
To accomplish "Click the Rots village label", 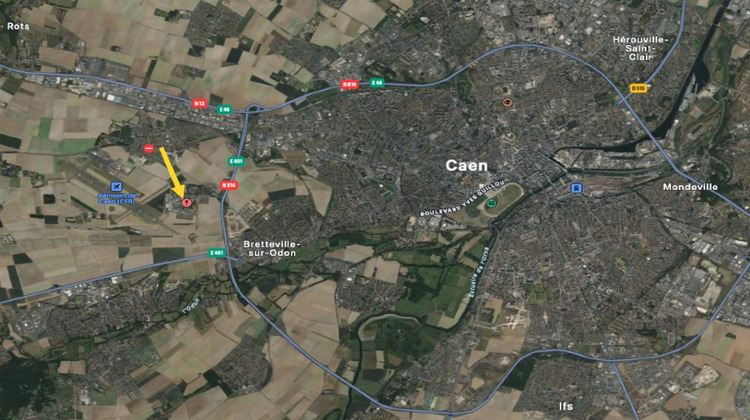I will pos(18,26).
